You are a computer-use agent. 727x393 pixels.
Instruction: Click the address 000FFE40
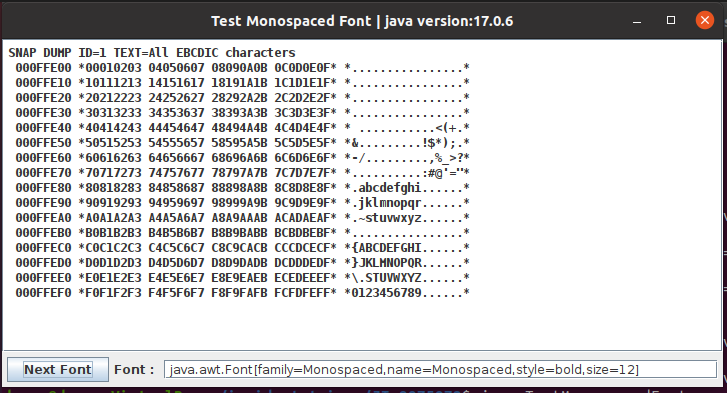44,128
